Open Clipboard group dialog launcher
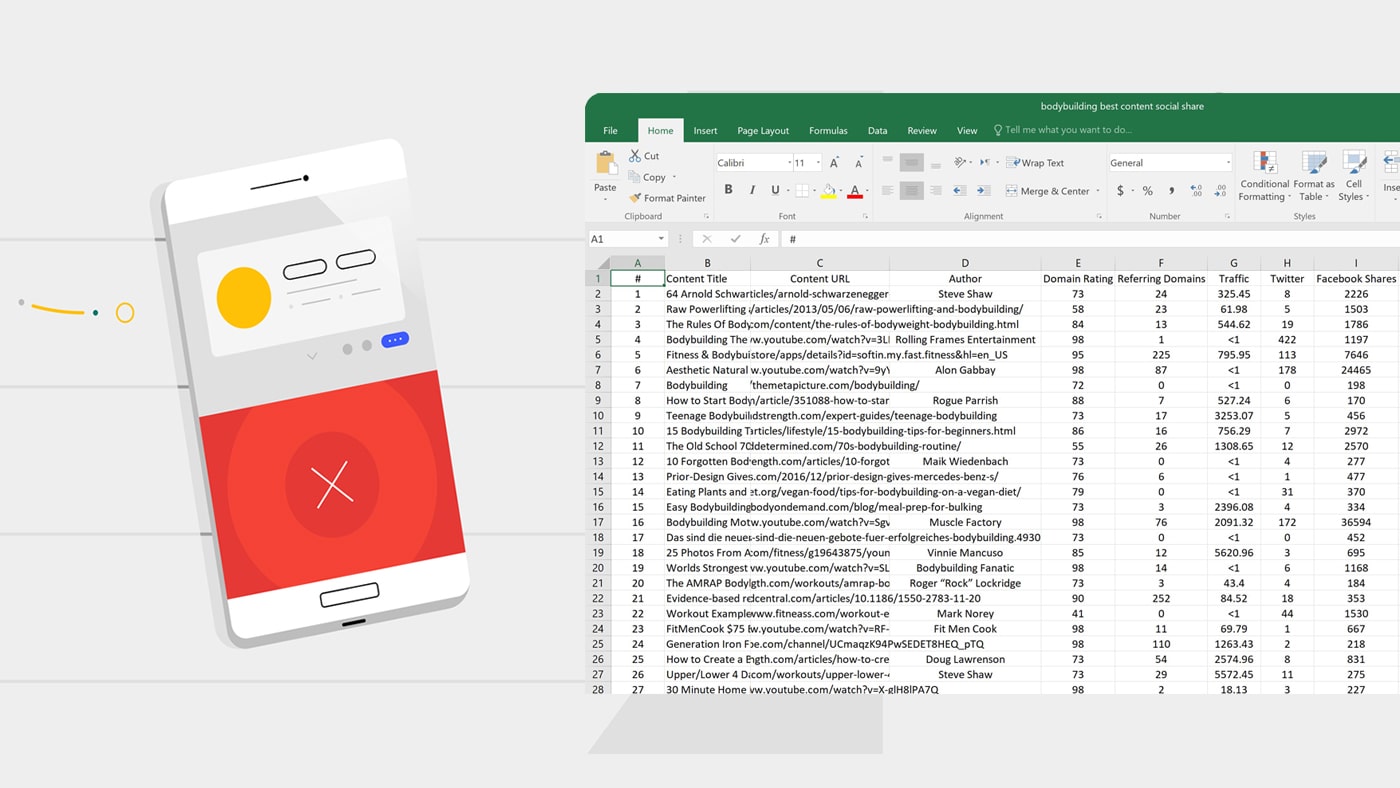This screenshot has width=1400, height=788. (x=706, y=216)
